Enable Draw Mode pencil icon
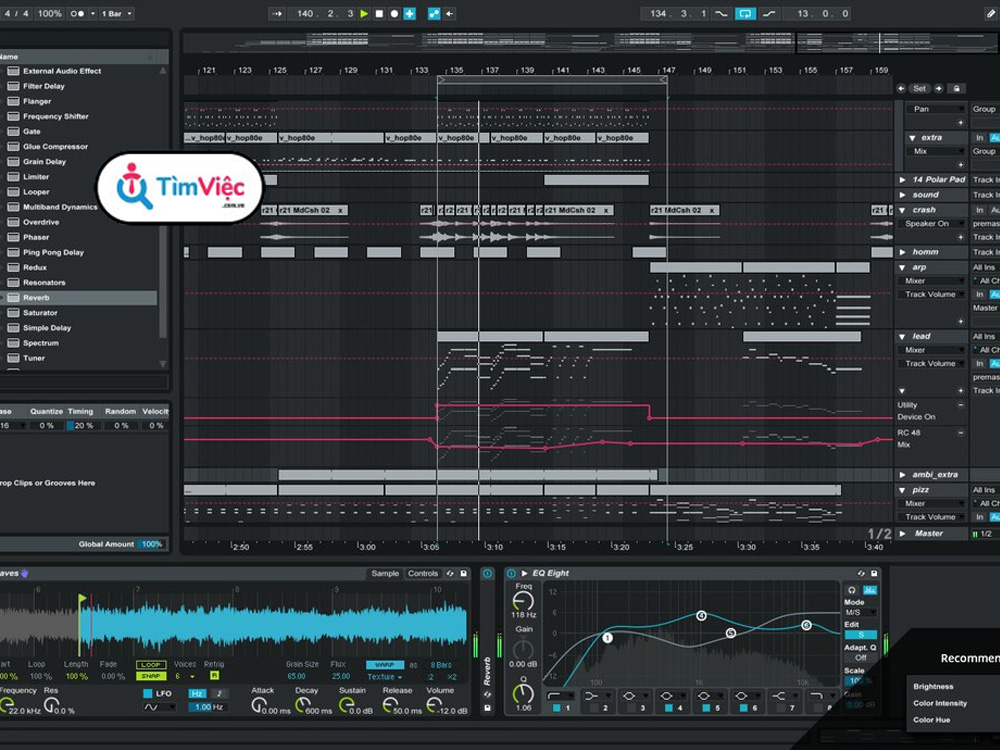Viewport: 1000px width, 750px height. coord(992,13)
